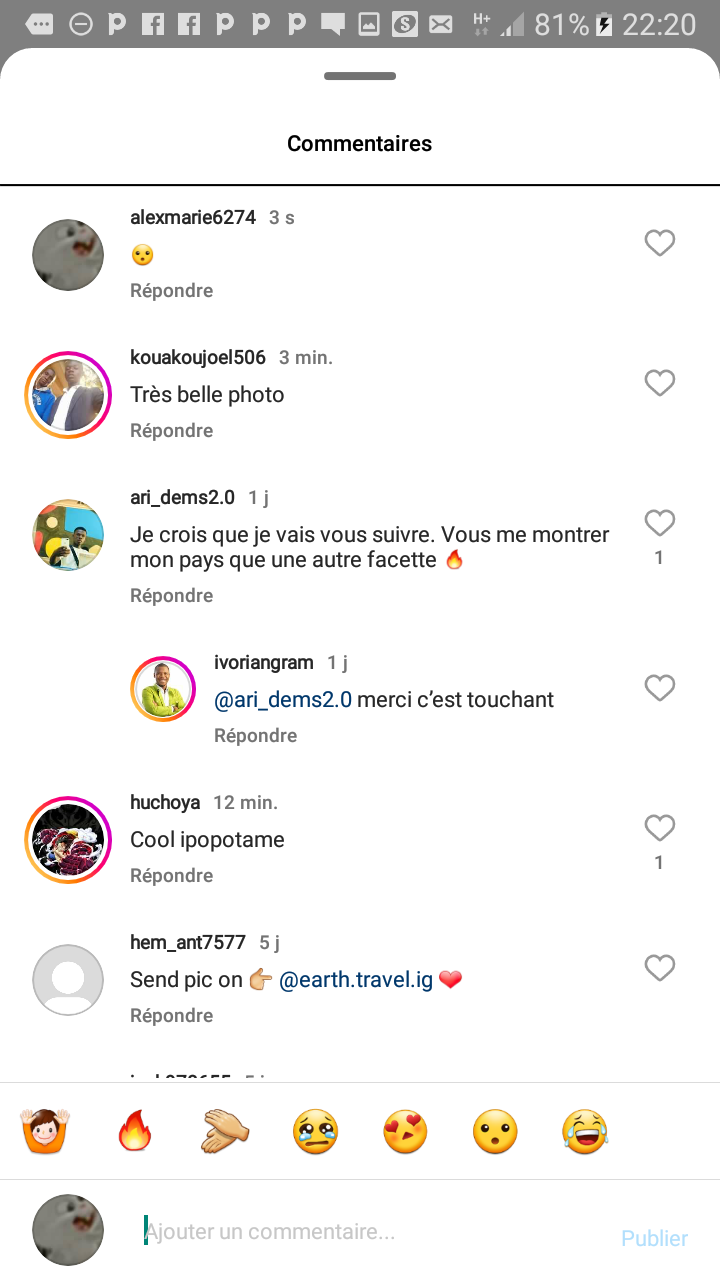
Task: Open the @earth.travel.ig mention link
Action: pos(355,980)
